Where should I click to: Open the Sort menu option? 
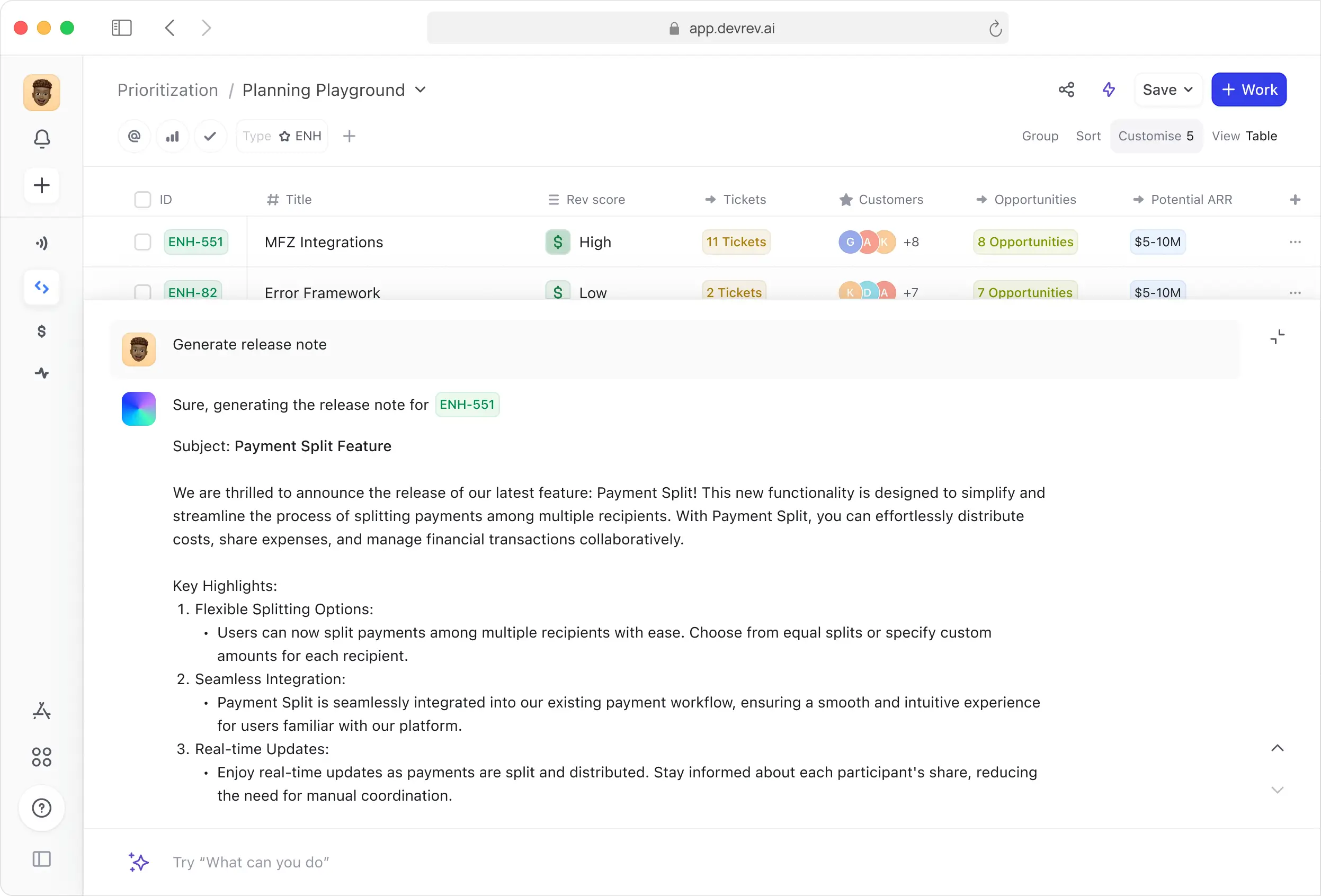point(1088,137)
